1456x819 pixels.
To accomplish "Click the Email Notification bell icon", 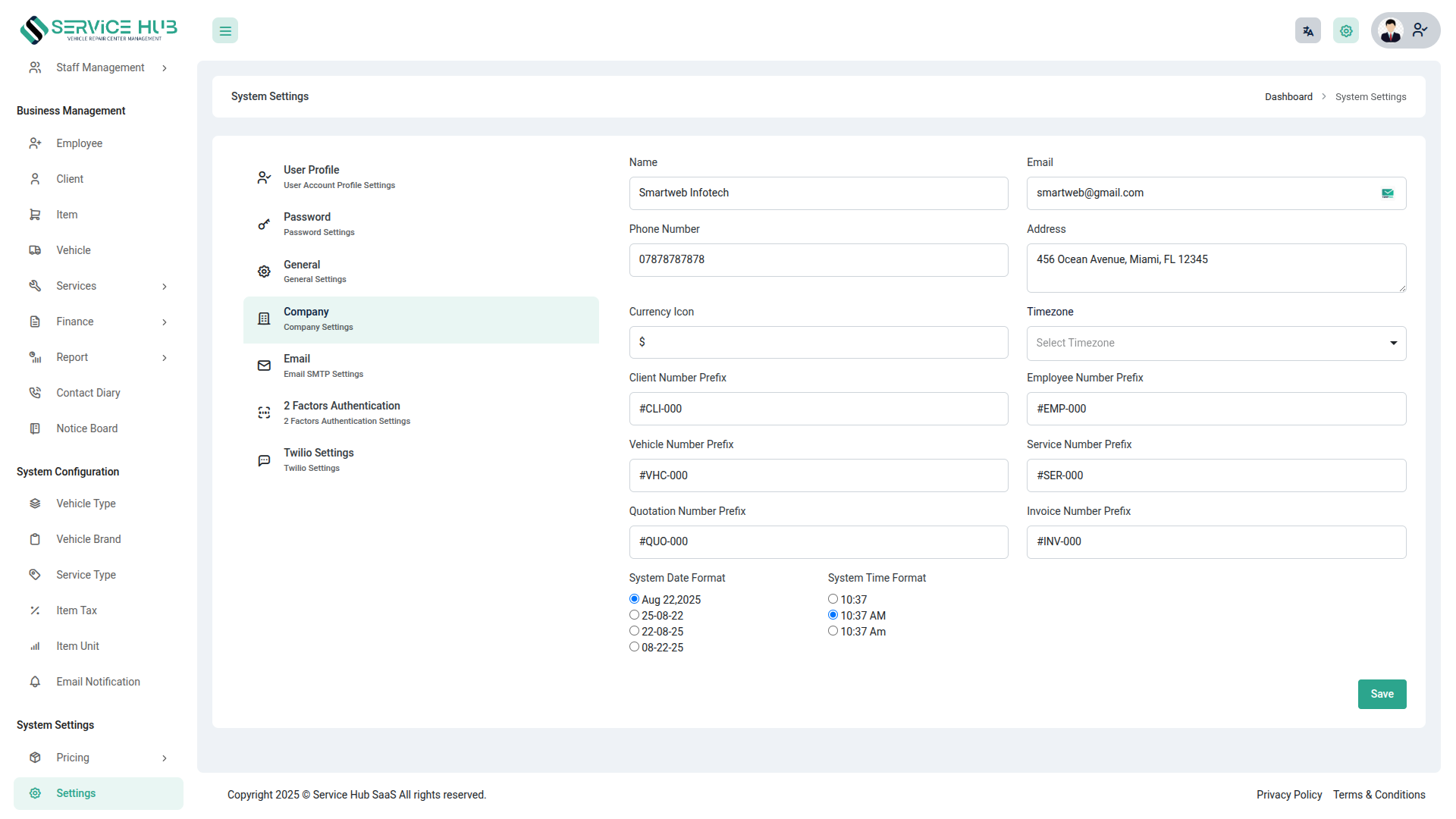I will [35, 682].
